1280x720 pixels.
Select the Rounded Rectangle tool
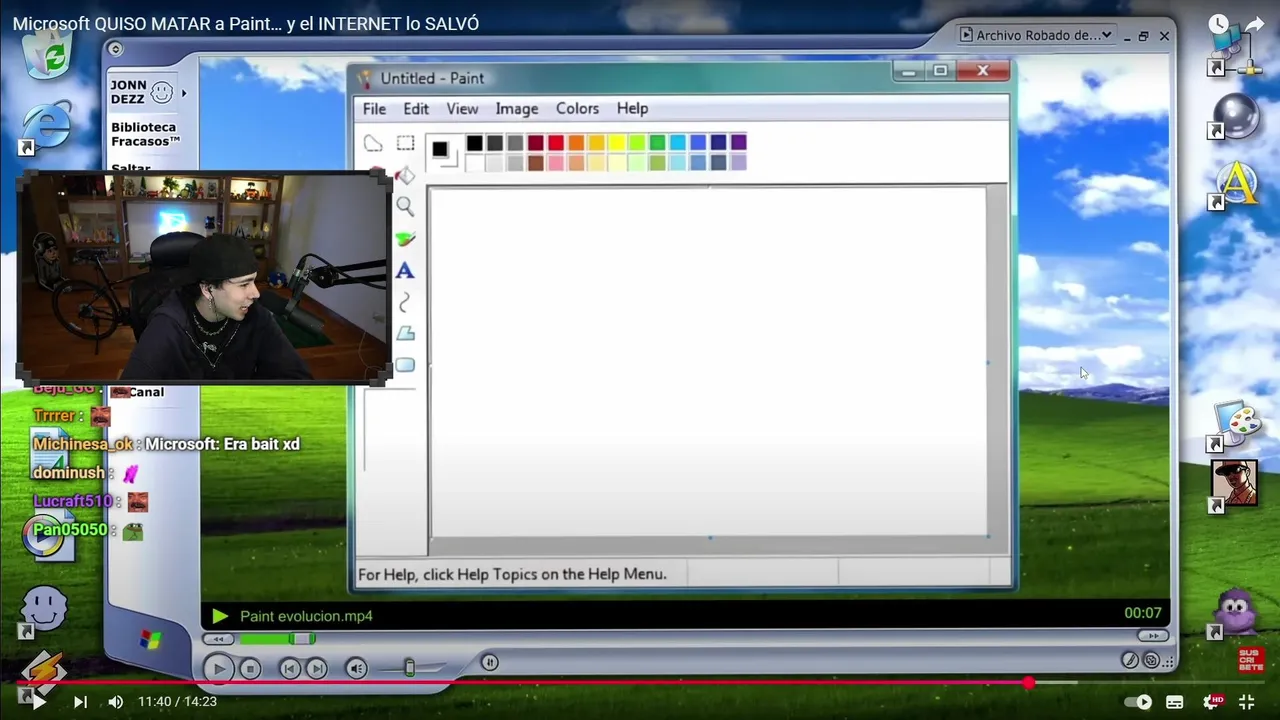coord(405,365)
